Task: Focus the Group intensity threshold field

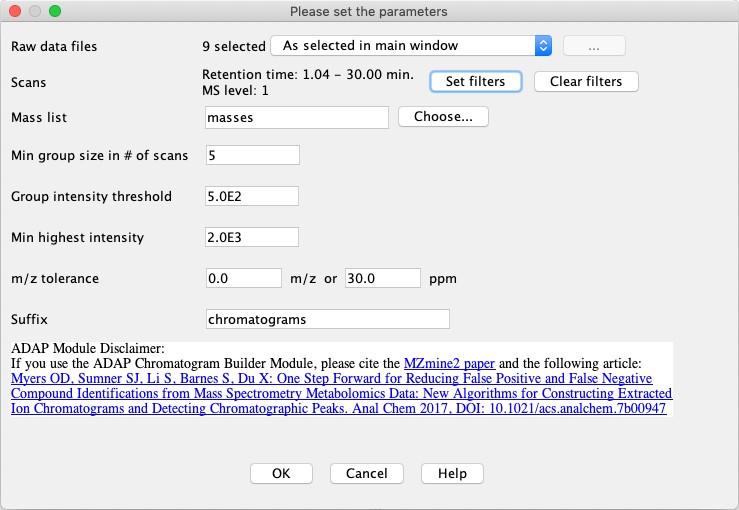Action: (x=252, y=196)
